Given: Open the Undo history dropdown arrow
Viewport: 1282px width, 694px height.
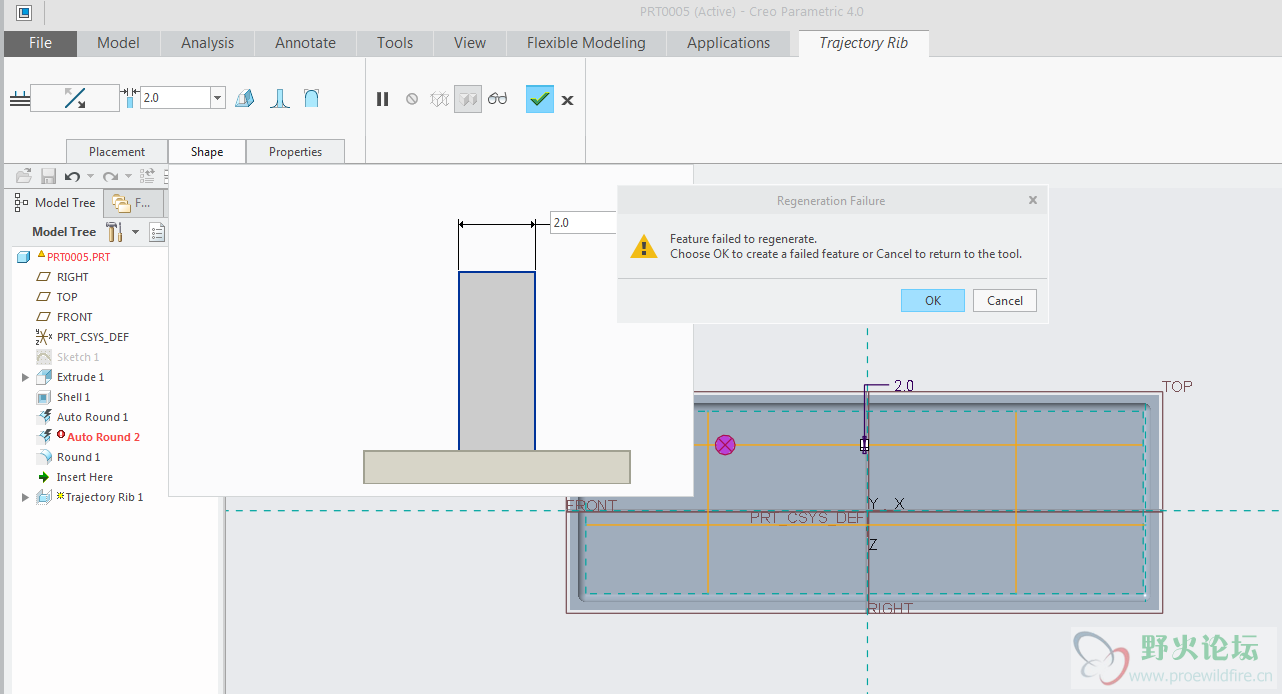Looking at the screenshot, I should coord(91,177).
